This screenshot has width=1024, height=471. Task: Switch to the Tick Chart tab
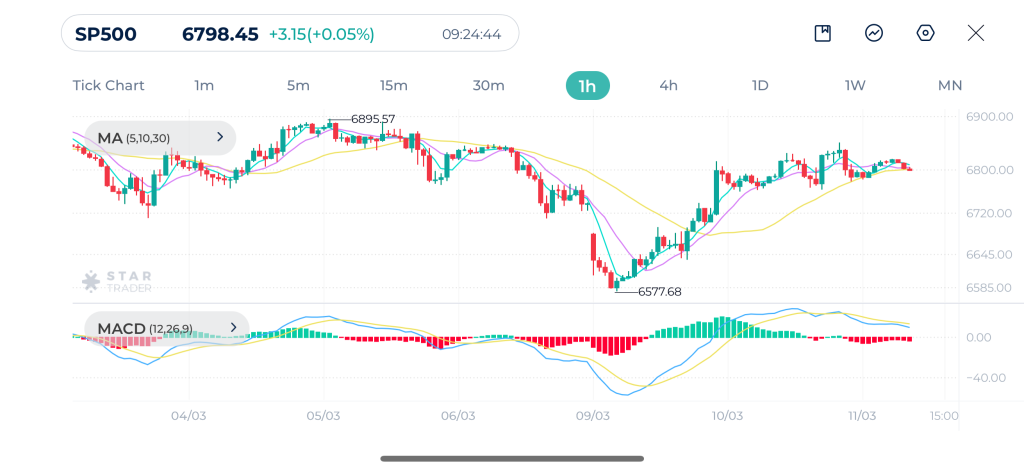(x=108, y=85)
